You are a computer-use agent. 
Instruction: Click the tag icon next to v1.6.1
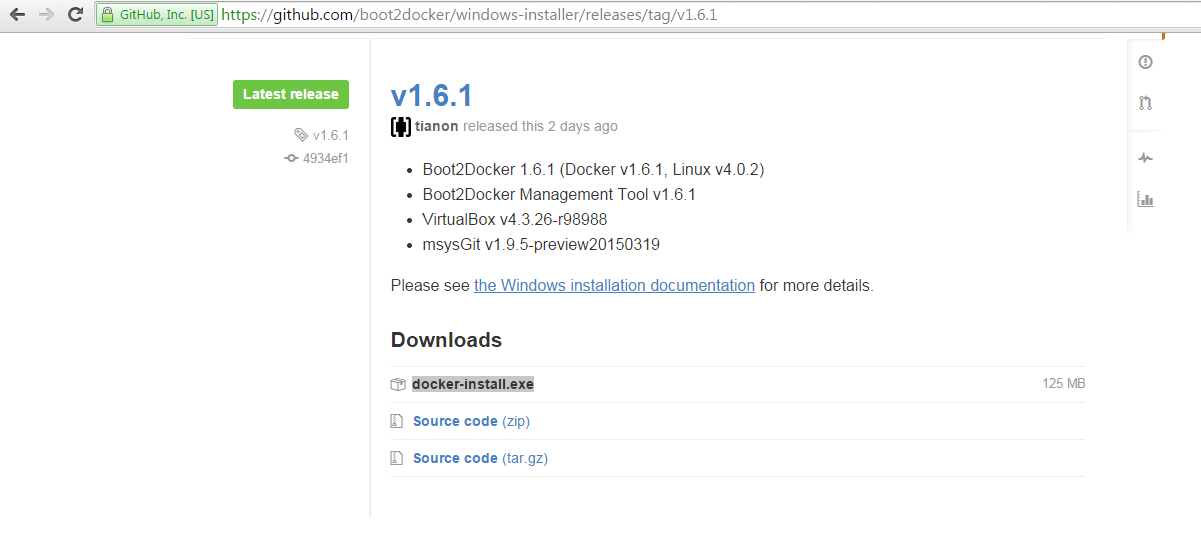(x=301, y=135)
